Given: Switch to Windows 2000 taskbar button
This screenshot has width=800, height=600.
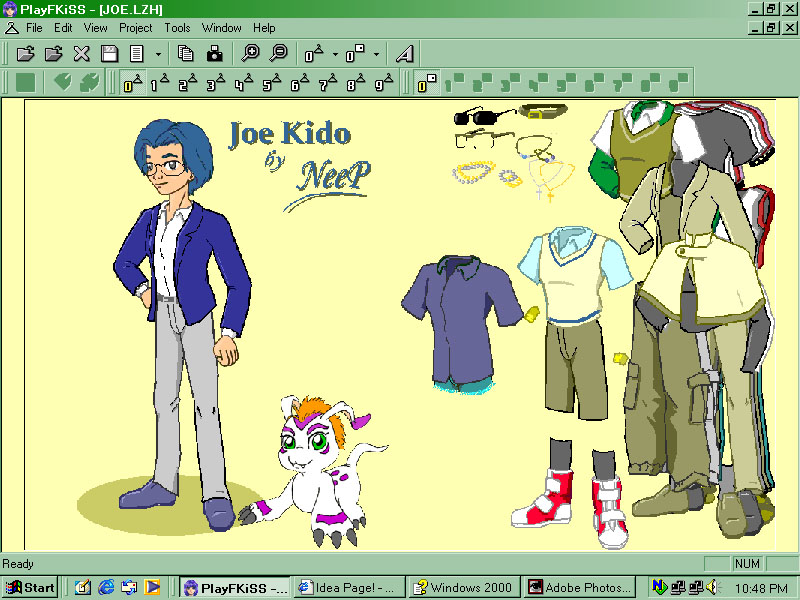Looking at the screenshot, I should click(465, 588).
